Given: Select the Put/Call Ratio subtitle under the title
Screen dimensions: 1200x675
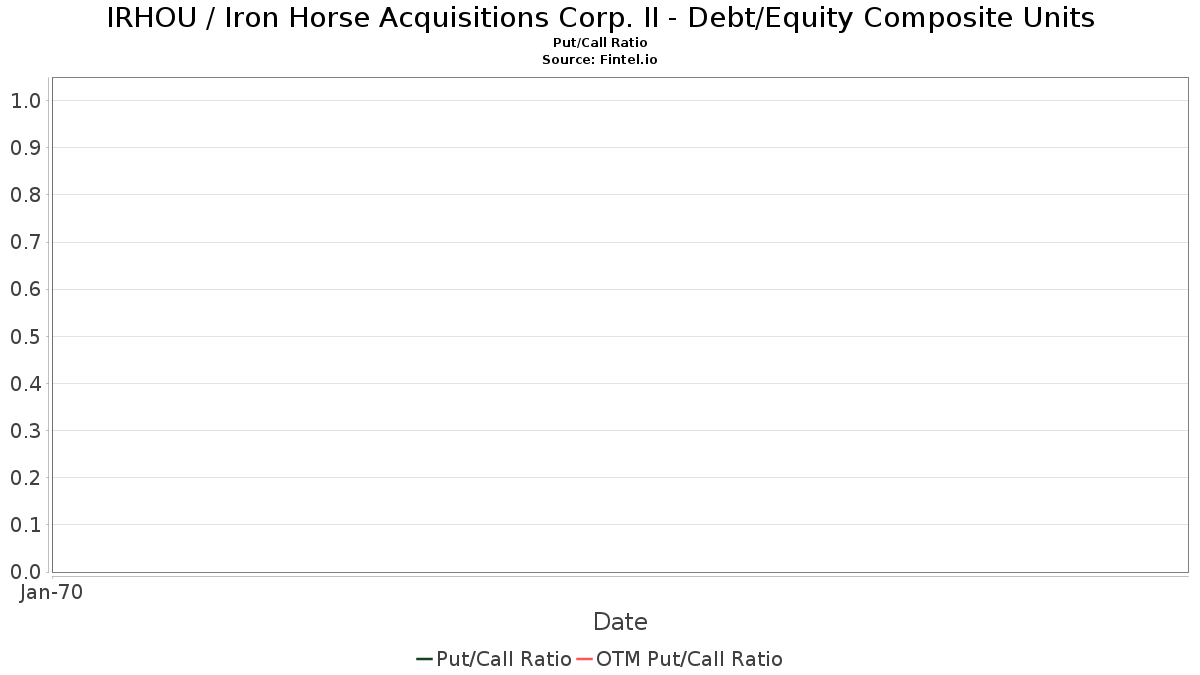Looking at the screenshot, I should pyautogui.click(x=600, y=43).
